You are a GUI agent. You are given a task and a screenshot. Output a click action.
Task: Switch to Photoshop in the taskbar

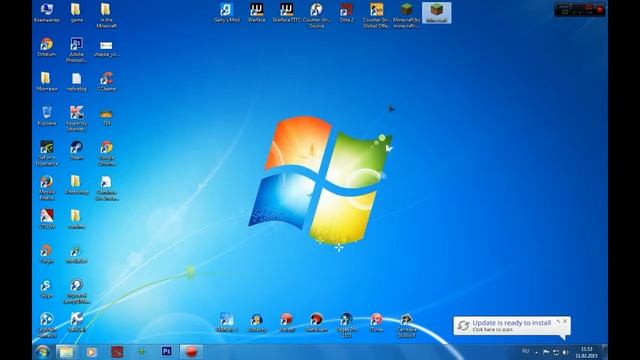click(167, 351)
